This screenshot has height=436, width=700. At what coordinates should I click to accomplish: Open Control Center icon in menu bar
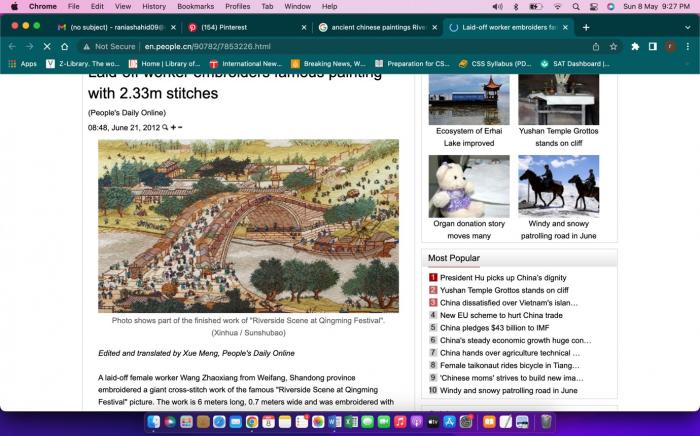tap(594, 6)
